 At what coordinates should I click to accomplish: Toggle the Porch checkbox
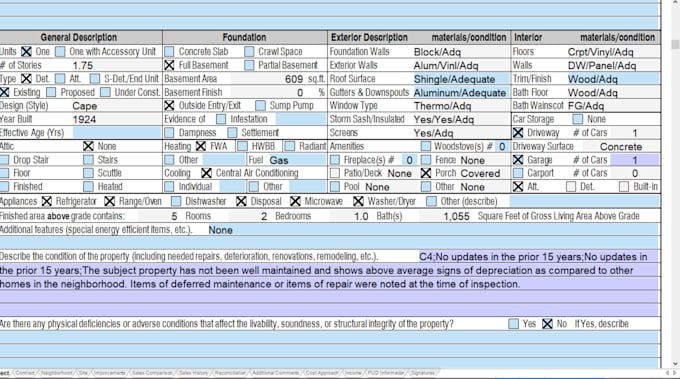[426, 173]
